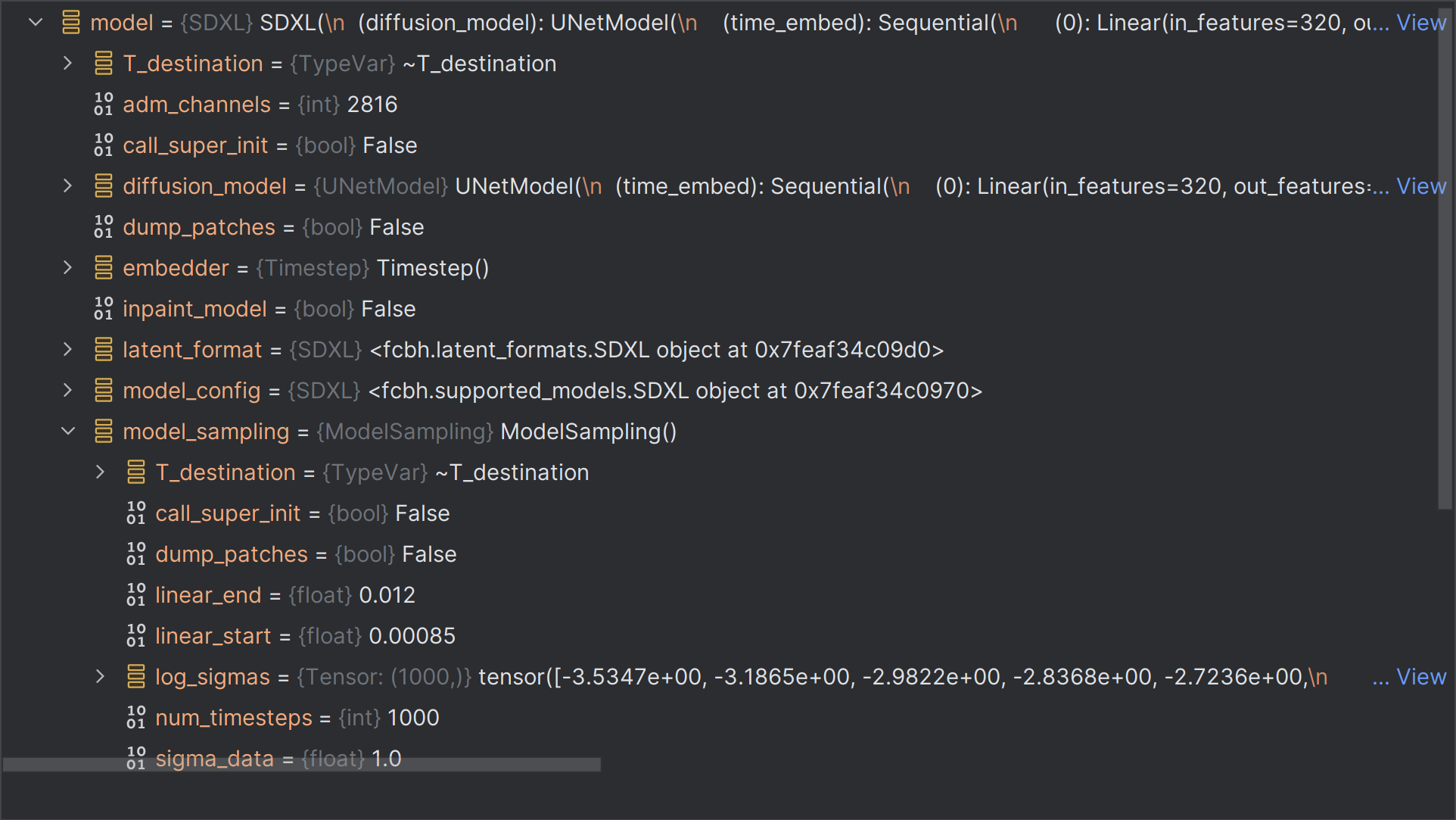Screen dimensions: 1456x820
Task: Click the object icon beside embedder
Action: 104,268
